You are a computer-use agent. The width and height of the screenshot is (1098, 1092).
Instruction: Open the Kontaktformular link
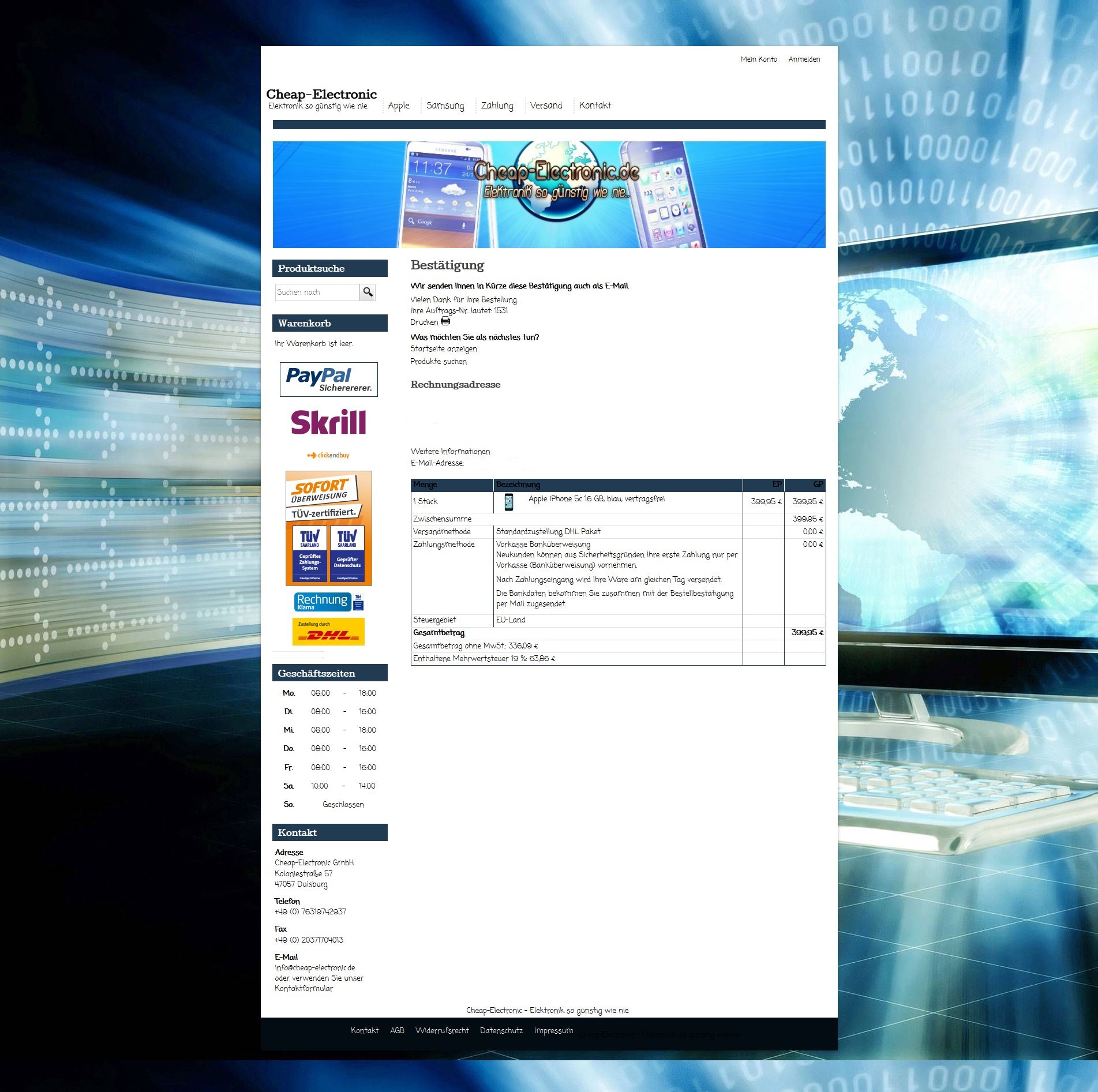[x=304, y=989]
